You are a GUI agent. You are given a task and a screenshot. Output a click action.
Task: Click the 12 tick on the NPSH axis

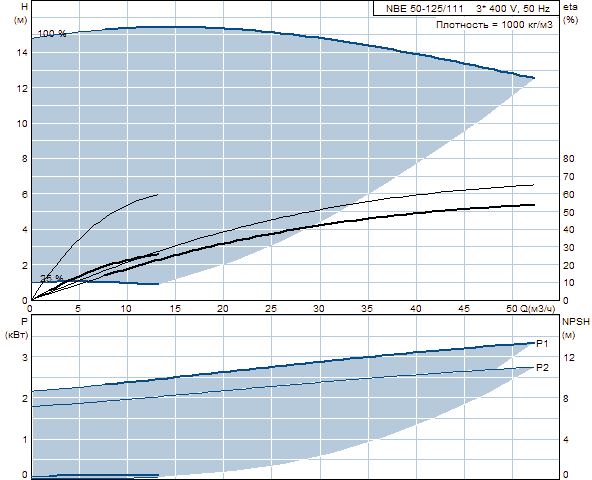click(569, 358)
